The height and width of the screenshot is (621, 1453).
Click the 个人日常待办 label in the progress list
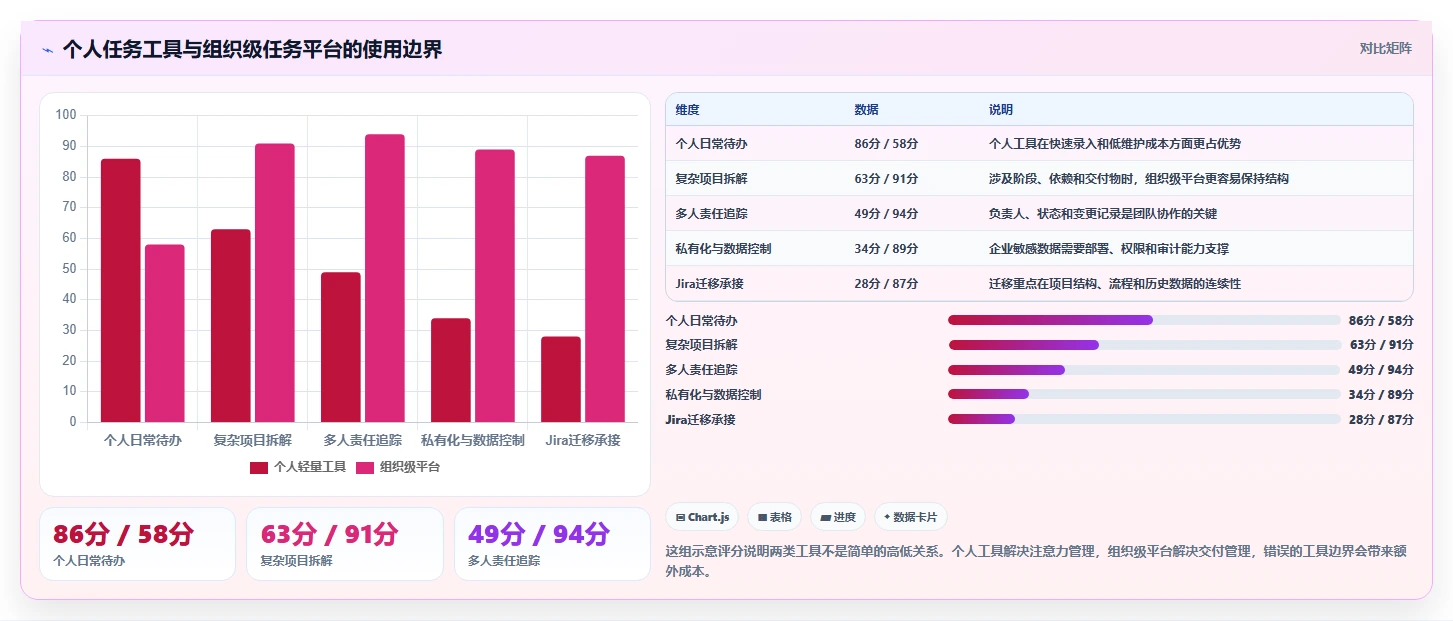pyautogui.click(x=701, y=320)
